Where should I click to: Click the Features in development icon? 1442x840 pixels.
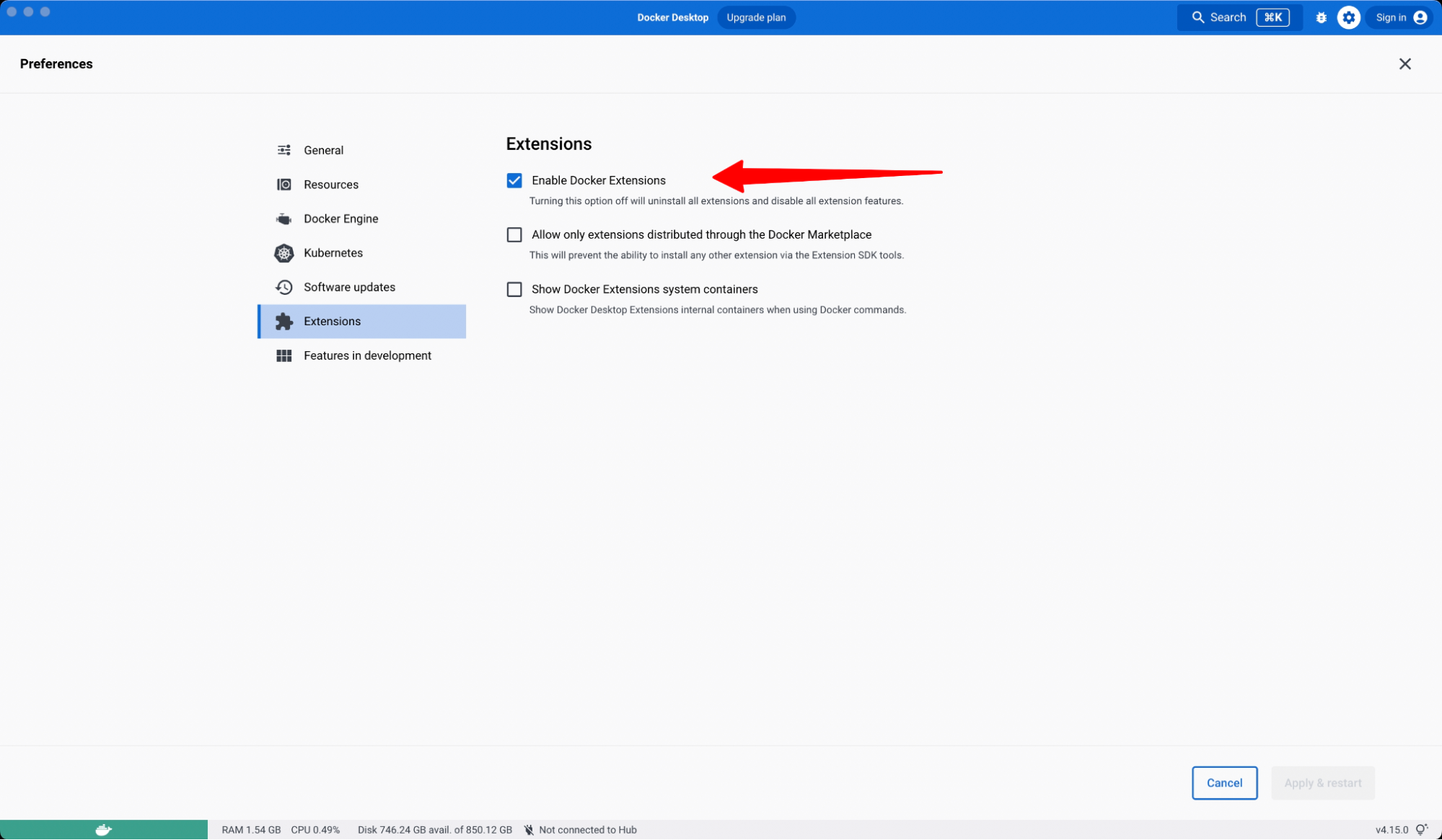click(x=284, y=355)
